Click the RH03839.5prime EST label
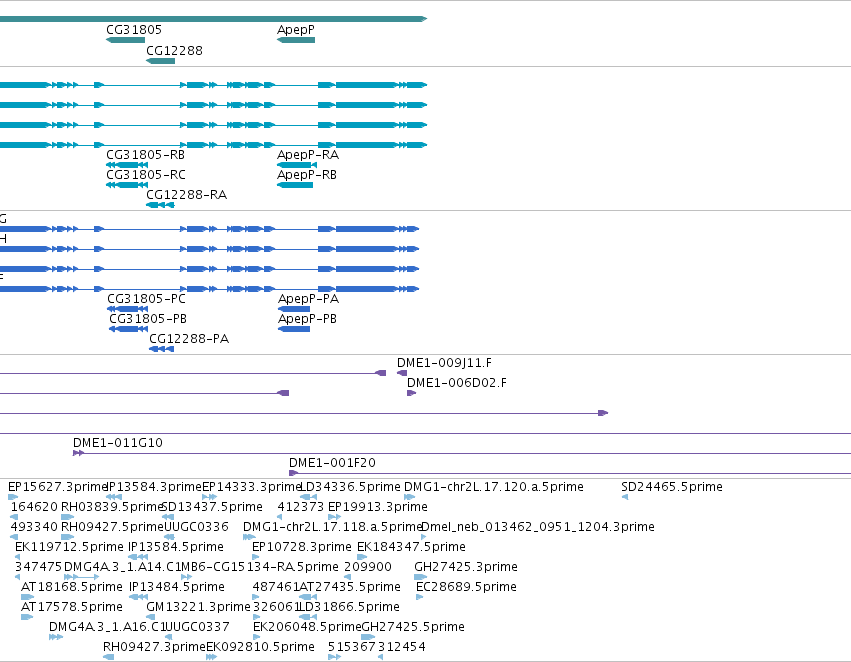This screenshot has width=851, height=662. click(112, 507)
